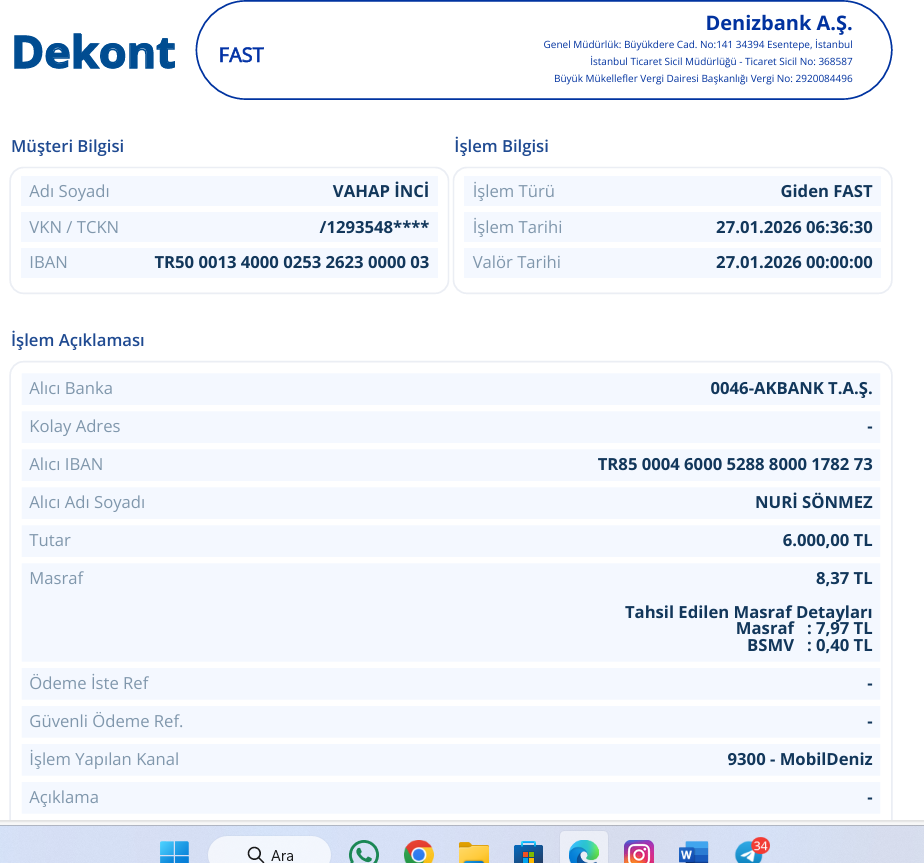Image resolution: width=924 pixels, height=863 pixels.
Task: Open Telegram with 34 notifications
Action: 750,851
